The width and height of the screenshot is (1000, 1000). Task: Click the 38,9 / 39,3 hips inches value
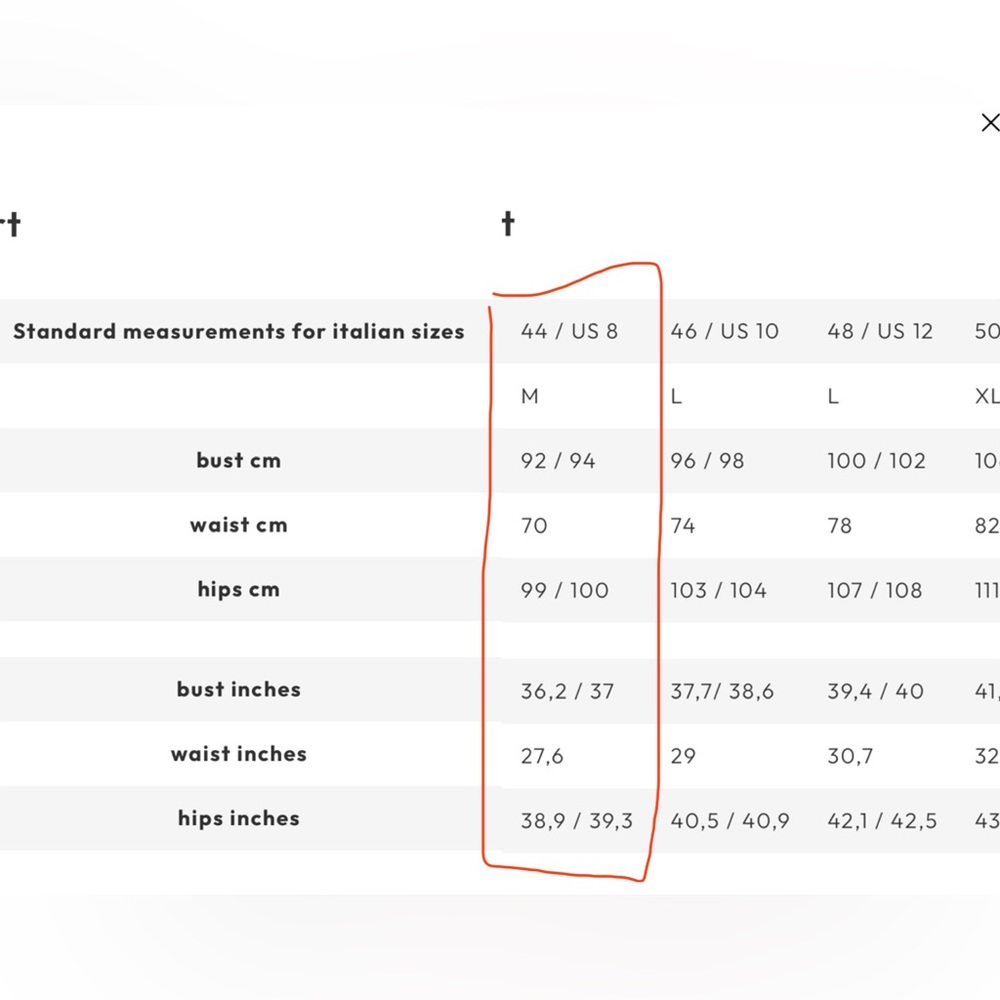coord(577,821)
